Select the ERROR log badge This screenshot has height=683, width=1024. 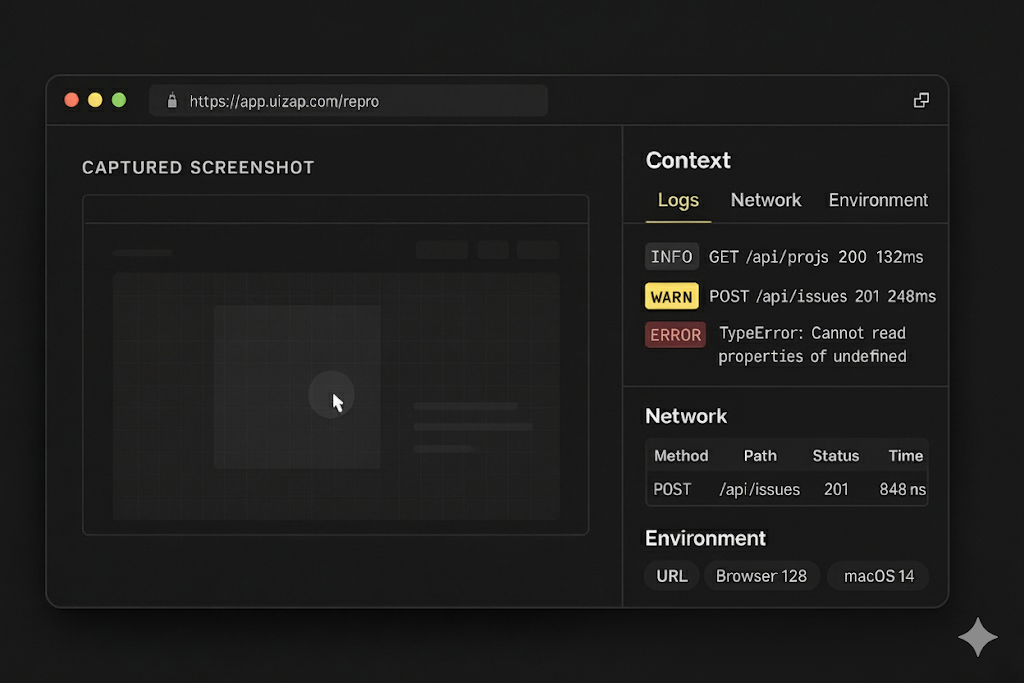click(x=675, y=335)
